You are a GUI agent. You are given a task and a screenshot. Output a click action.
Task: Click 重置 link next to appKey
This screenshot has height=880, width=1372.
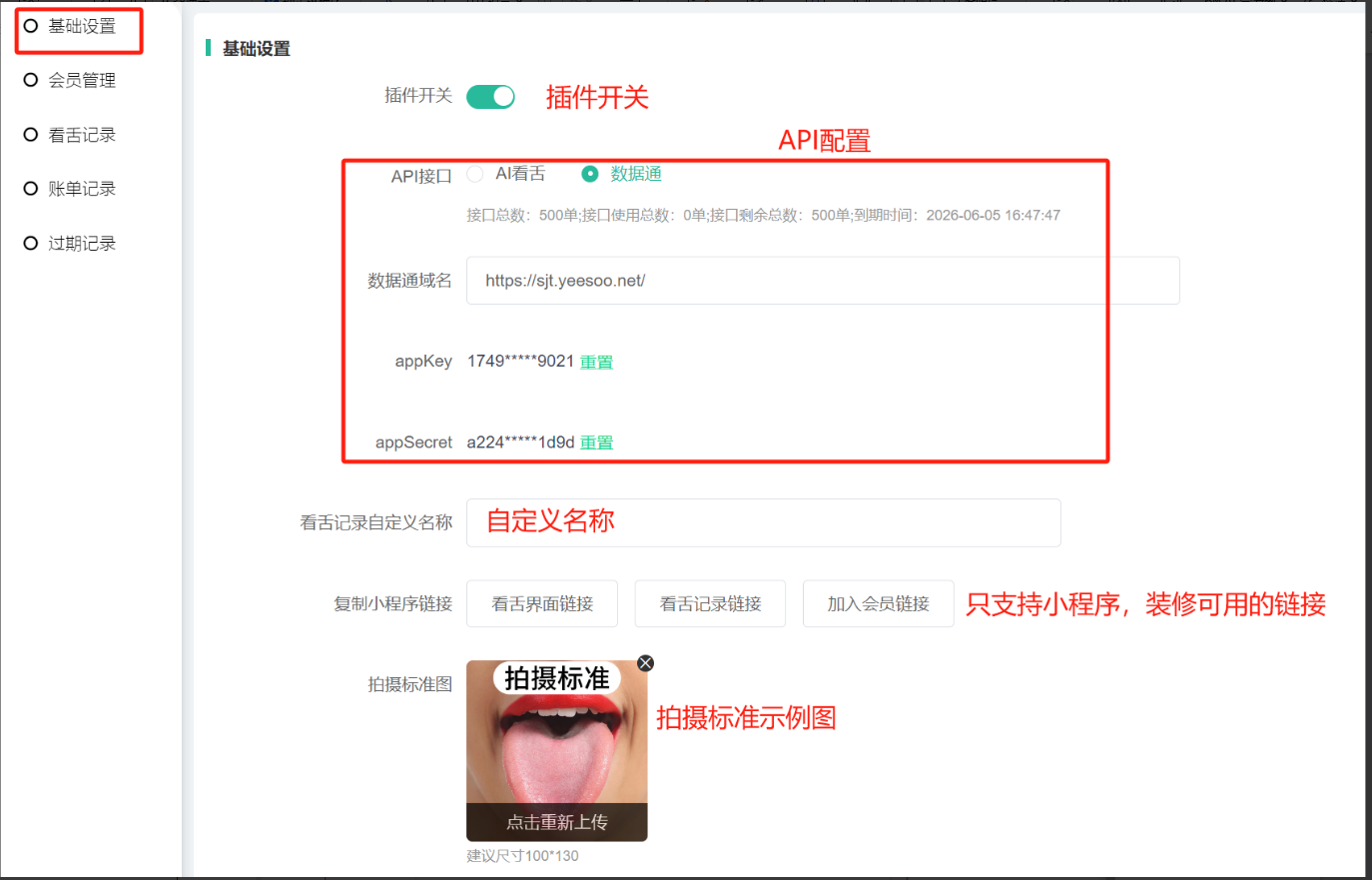pyautogui.click(x=596, y=362)
